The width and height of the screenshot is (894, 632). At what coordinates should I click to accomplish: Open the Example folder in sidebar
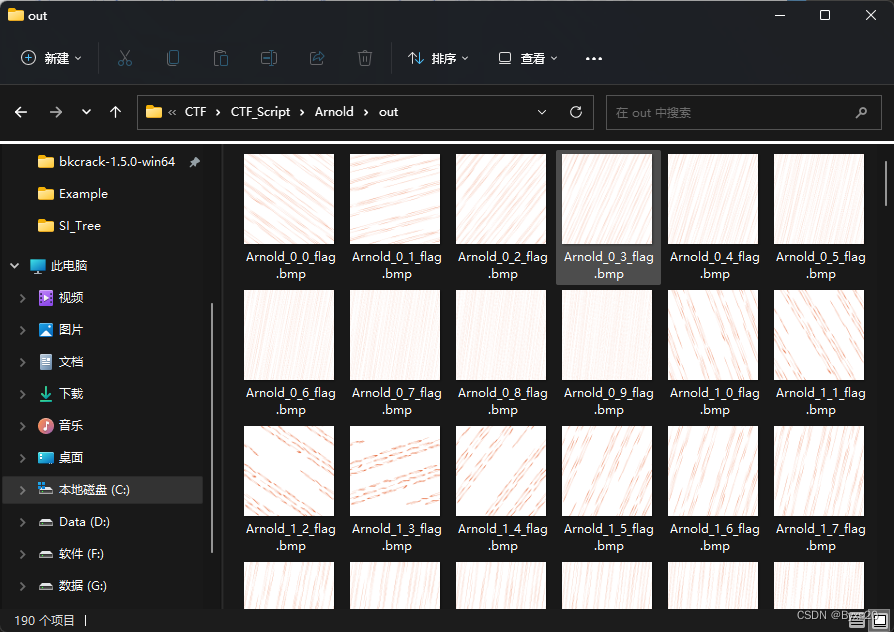pyautogui.click(x=72, y=194)
